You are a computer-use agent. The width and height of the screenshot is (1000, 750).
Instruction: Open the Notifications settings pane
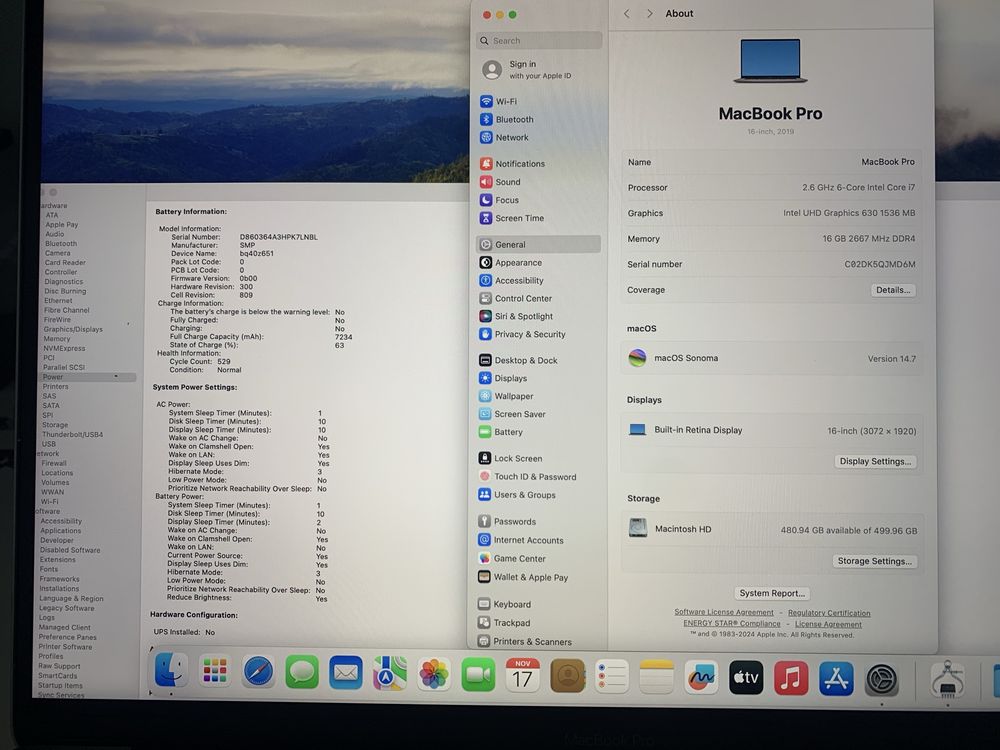513,164
